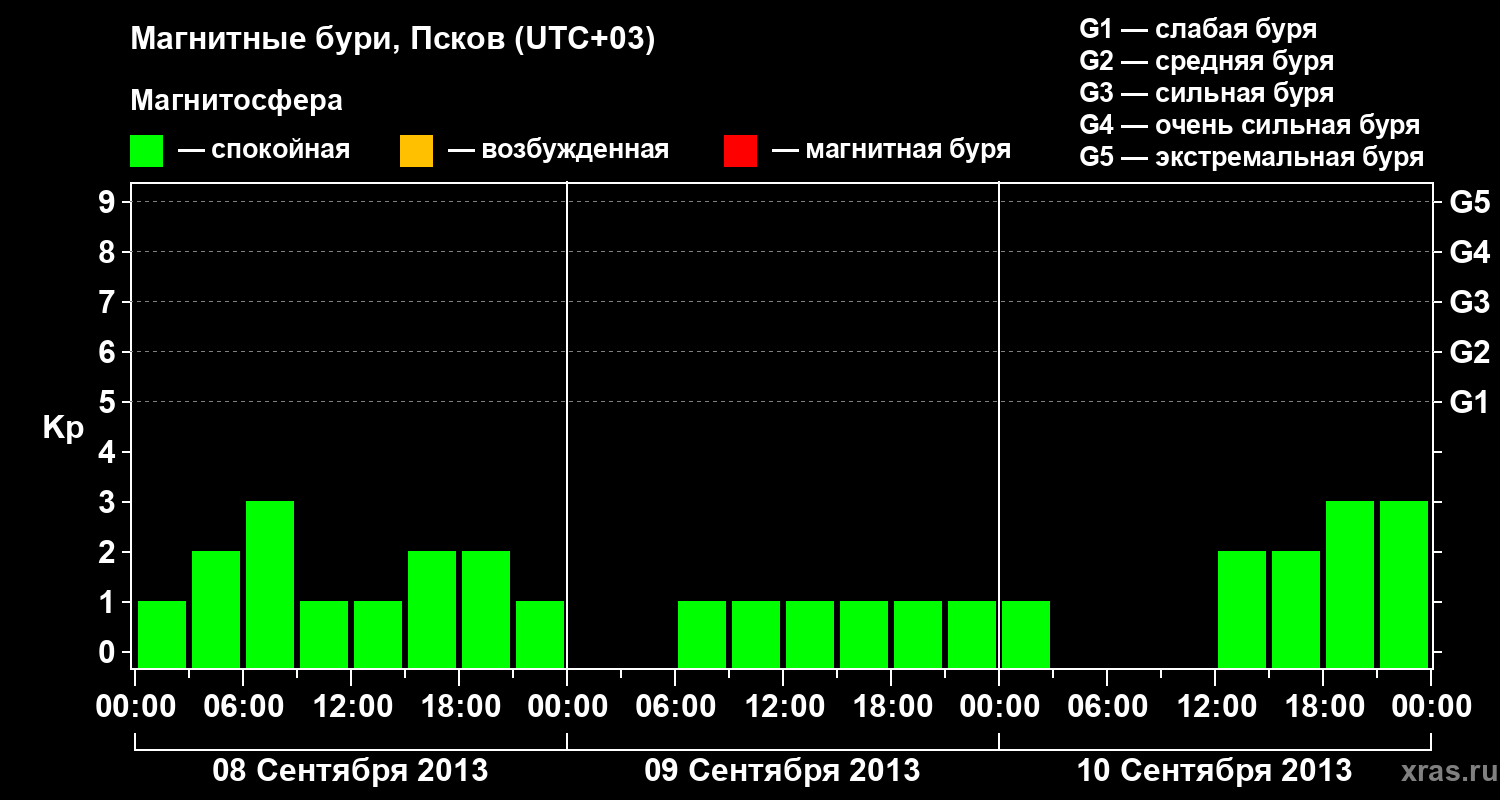1500x800 pixels.
Task: Click 'G2 — средняя буря' legend line
Action: (x=1207, y=61)
